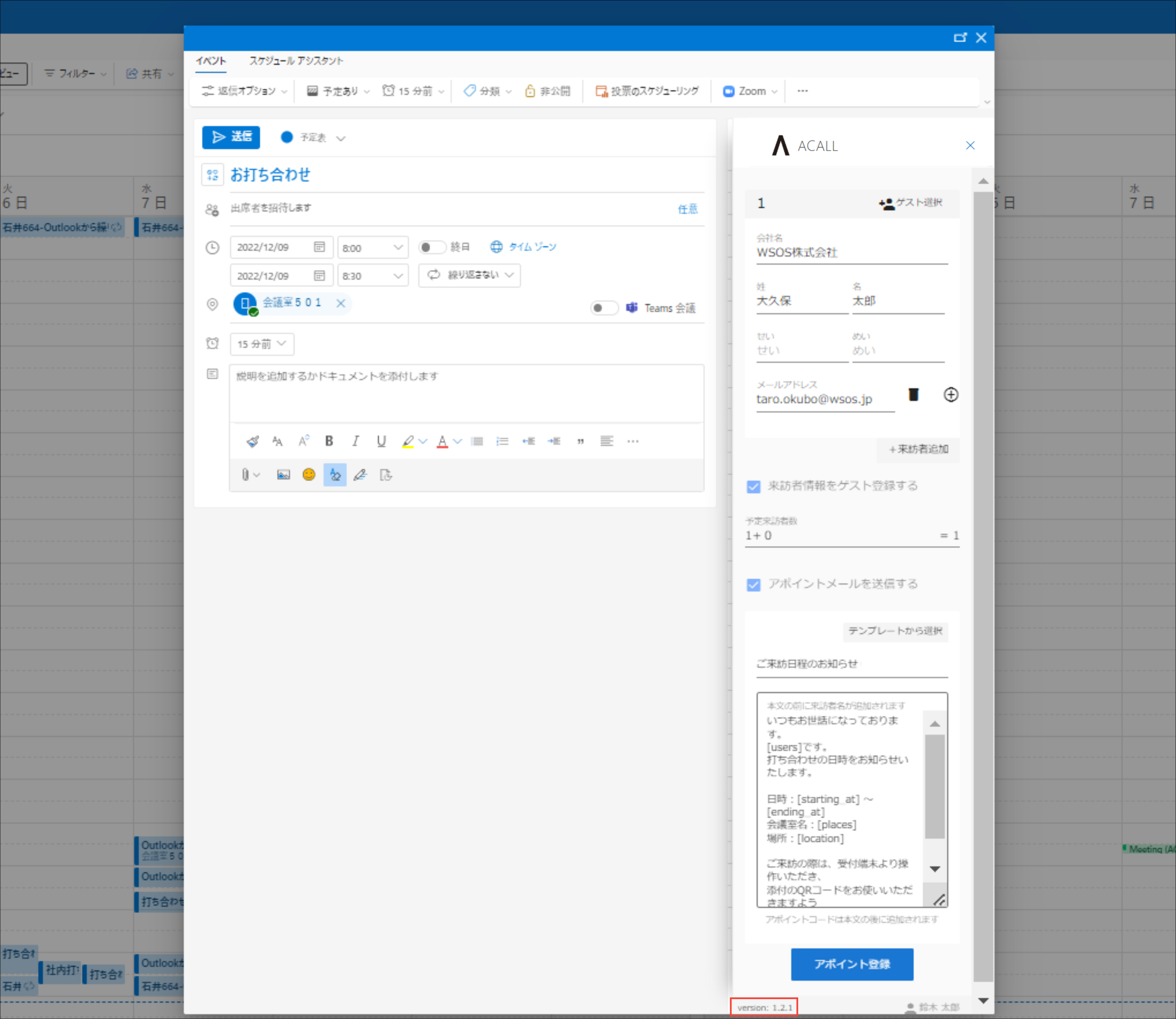
Task: Toggle the 非公開 private lock
Action: (547, 91)
